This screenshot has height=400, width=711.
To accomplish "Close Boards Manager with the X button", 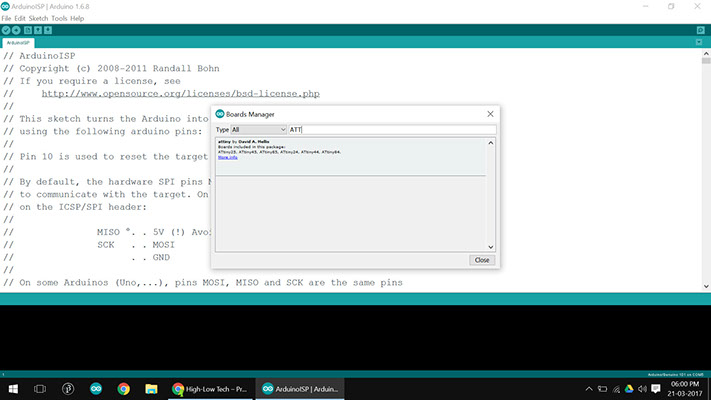I will coord(490,114).
